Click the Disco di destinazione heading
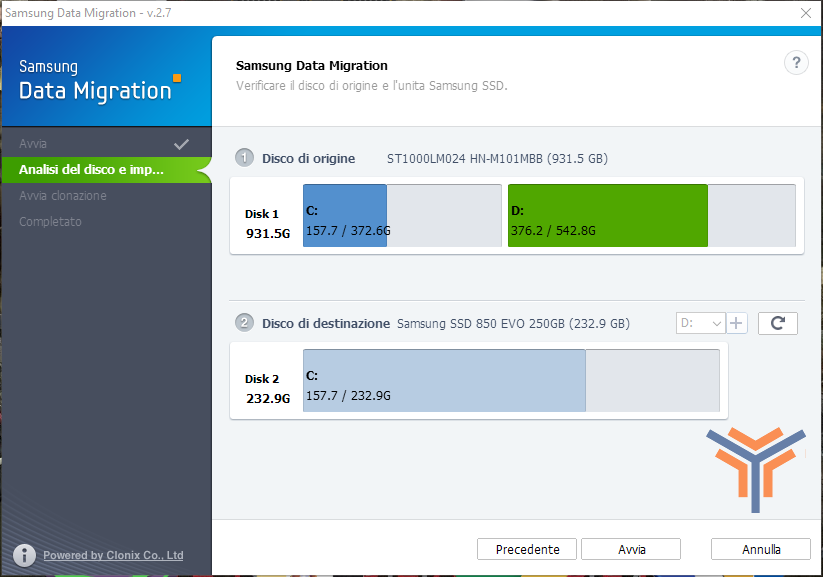This screenshot has width=823, height=577. [326, 323]
